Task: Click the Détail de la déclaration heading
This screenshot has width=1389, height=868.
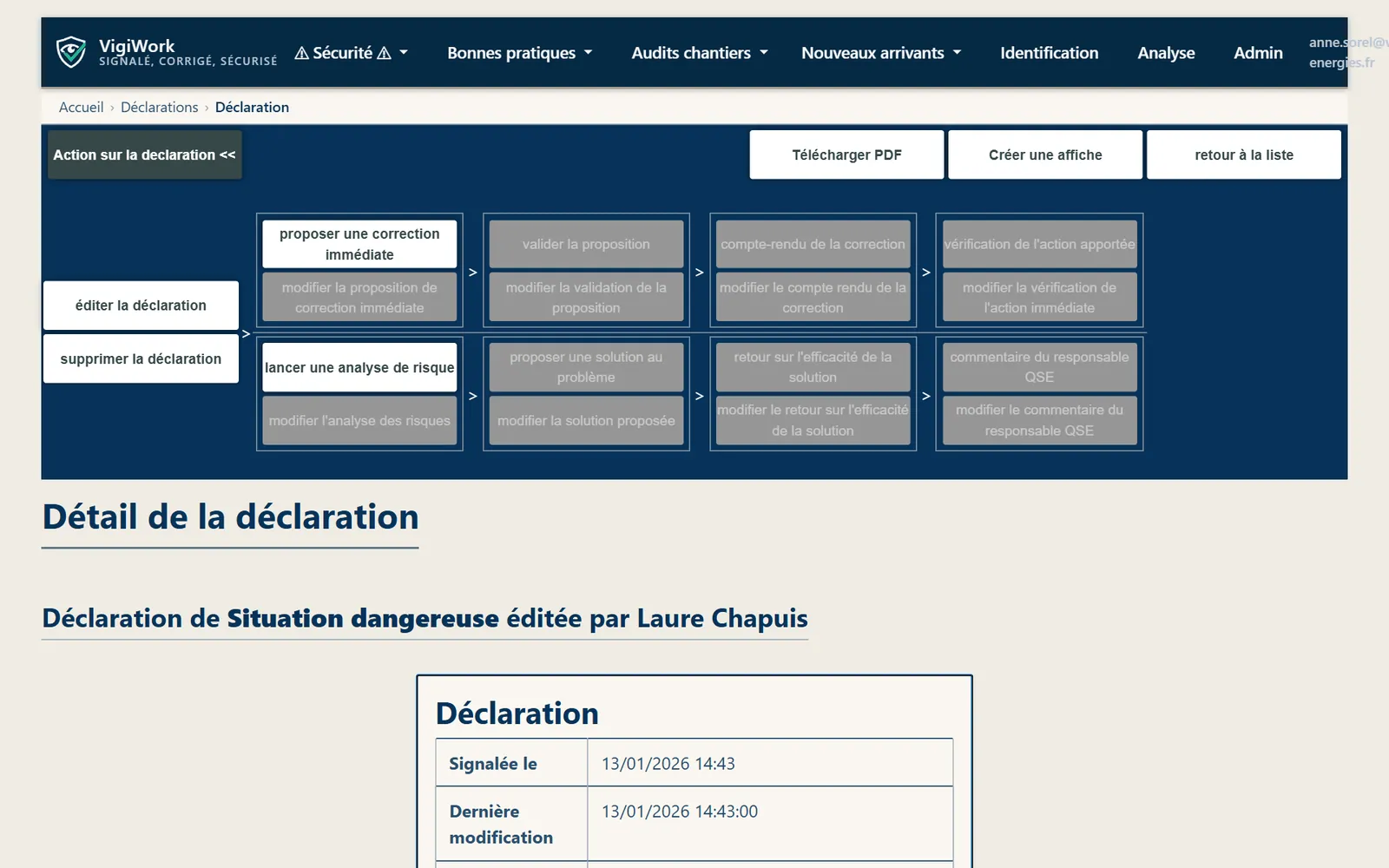Action: tap(230, 517)
